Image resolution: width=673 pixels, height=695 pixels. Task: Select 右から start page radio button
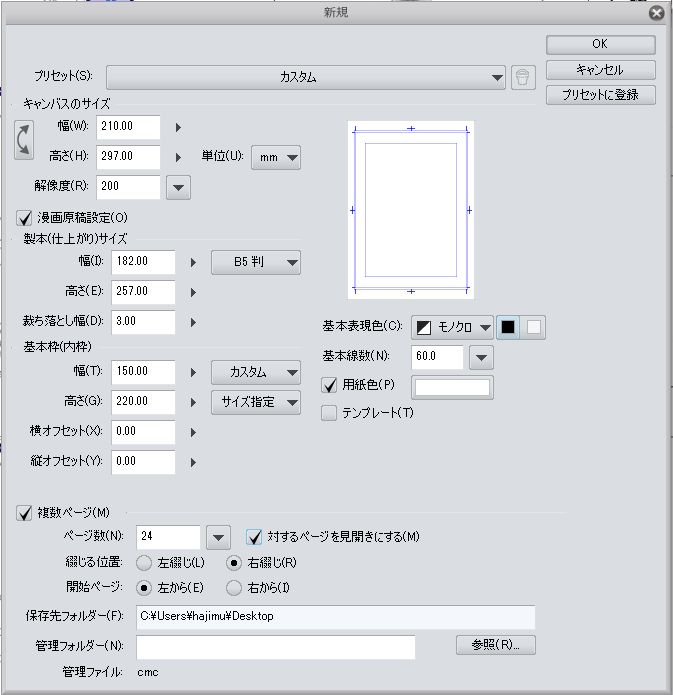pos(234,588)
